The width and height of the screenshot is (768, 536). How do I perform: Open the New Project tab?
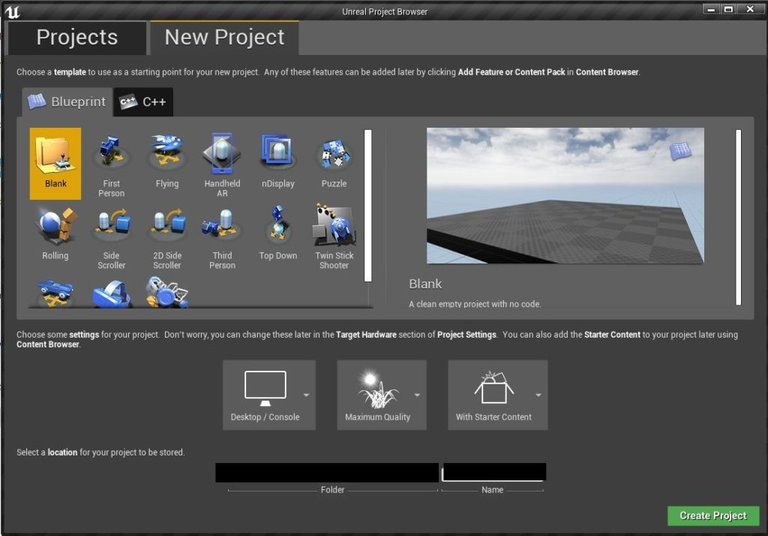point(224,38)
